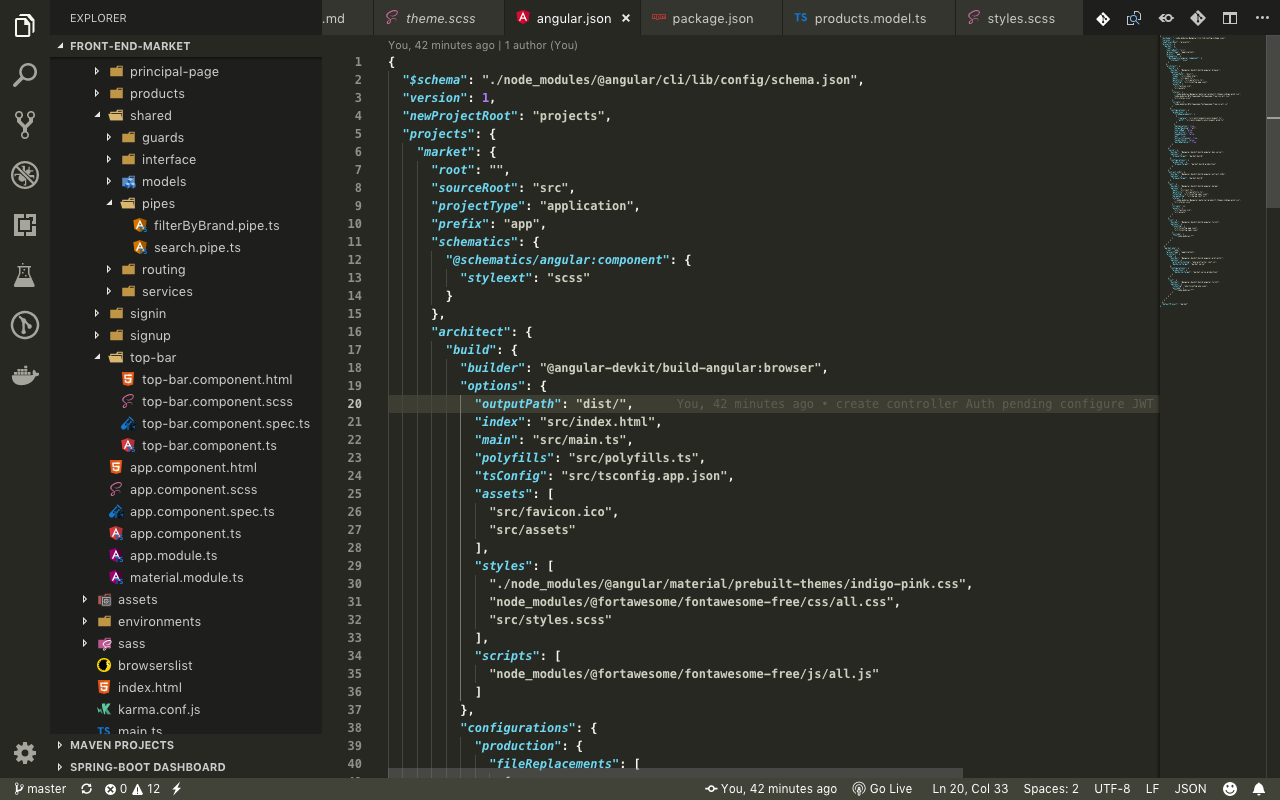
Task: Switch to the package.json tab
Action: (x=710, y=17)
